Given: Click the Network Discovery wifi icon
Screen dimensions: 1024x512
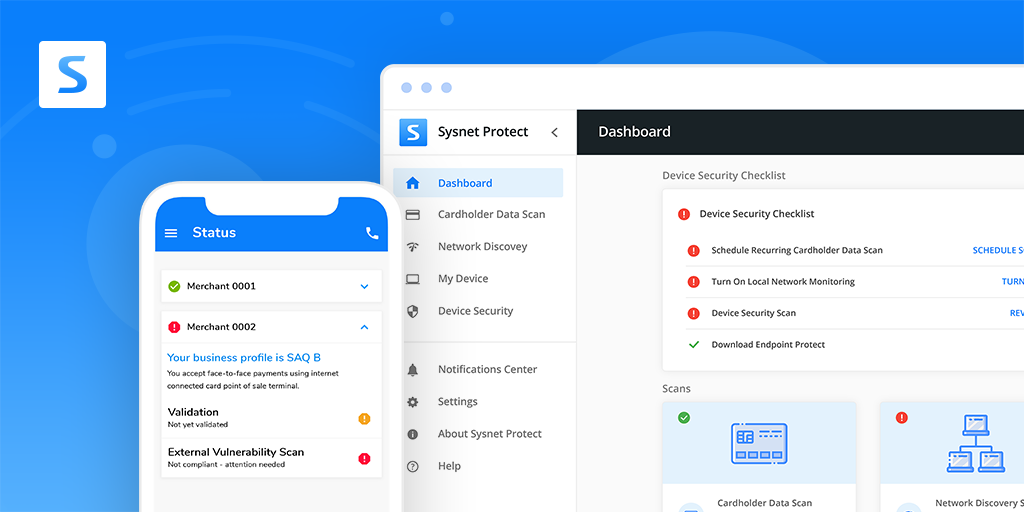Looking at the screenshot, I should click(412, 247).
